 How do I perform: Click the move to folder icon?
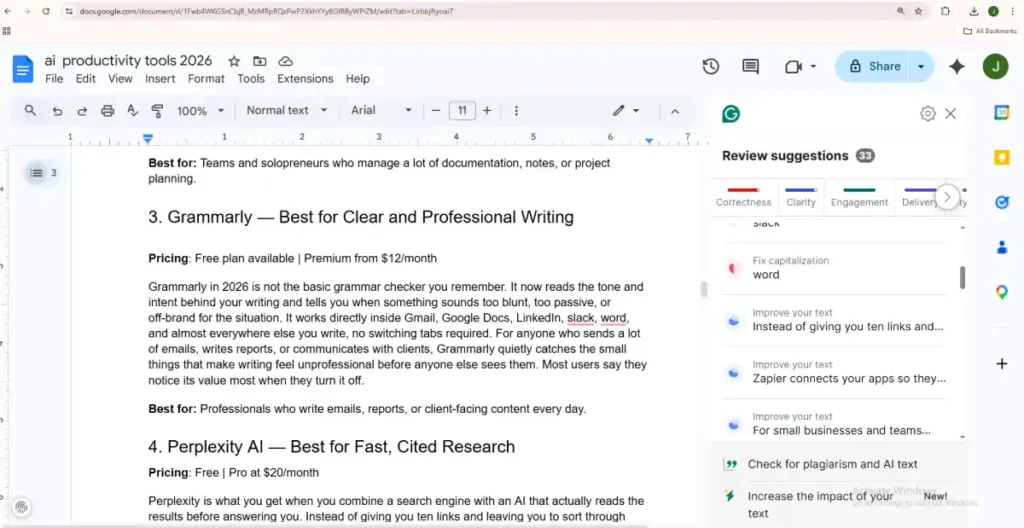(260, 61)
